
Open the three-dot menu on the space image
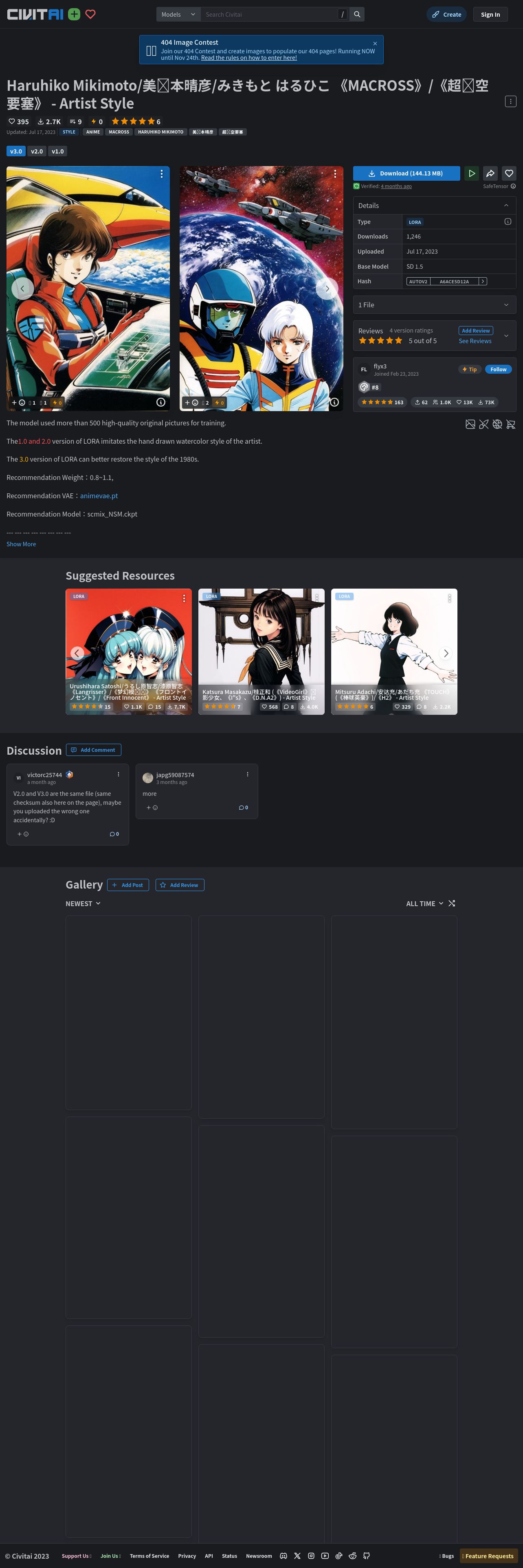pyautogui.click(x=335, y=174)
